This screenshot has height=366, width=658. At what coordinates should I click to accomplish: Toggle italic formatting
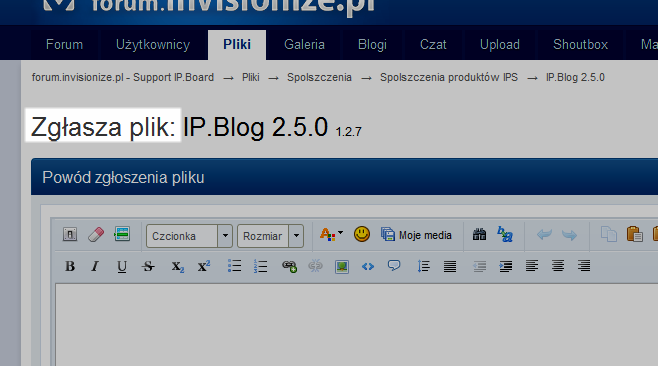tap(95, 266)
